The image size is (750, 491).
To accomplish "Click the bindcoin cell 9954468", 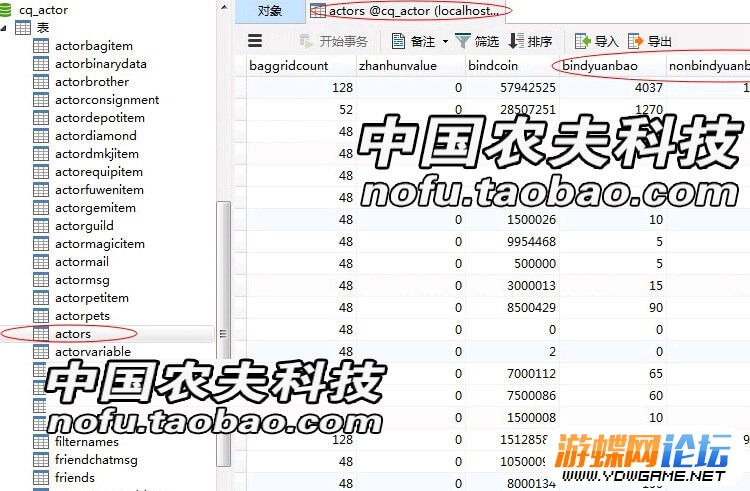I will click(x=512, y=241).
